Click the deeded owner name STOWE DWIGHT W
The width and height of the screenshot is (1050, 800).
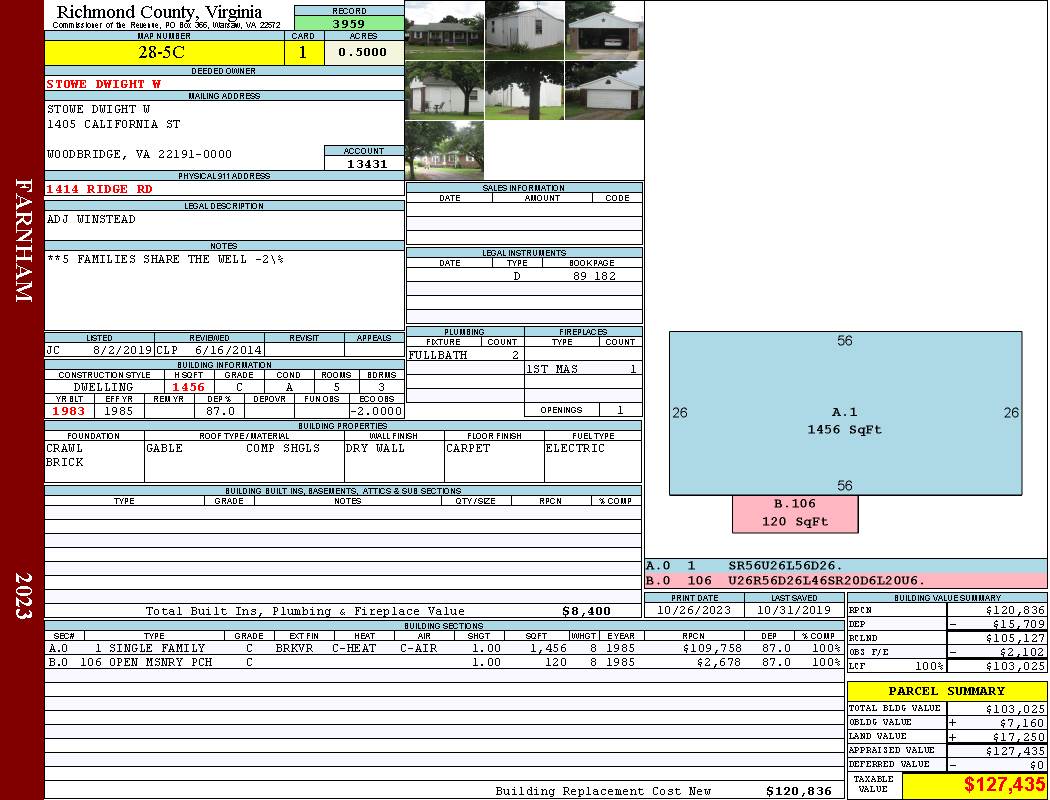click(104, 84)
